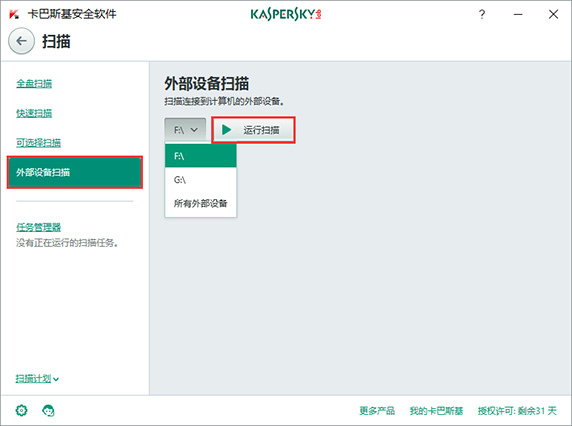Open the F:\ drive dropdown
Screen dimensions: 572x426
point(185,129)
